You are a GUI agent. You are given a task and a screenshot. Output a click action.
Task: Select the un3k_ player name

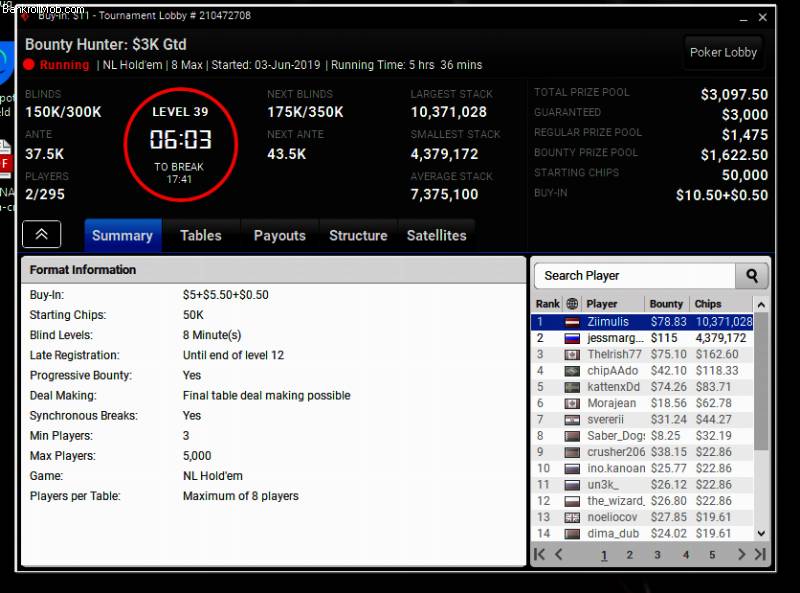pyautogui.click(x=603, y=485)
